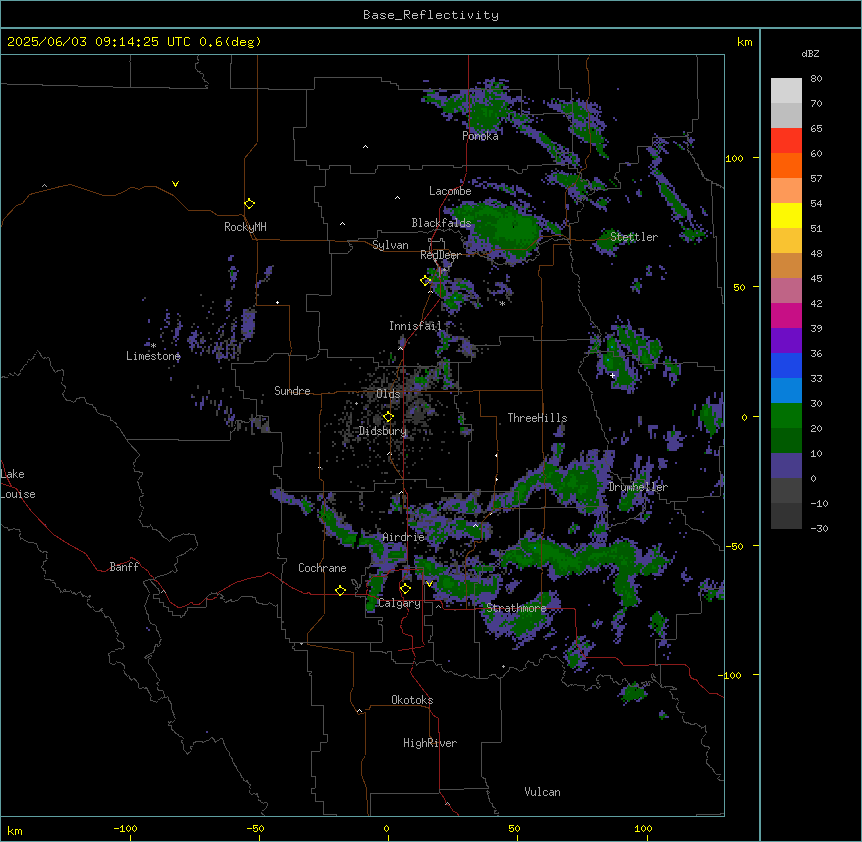Viewport: 862px width, 842px height.
Task: Click the Didsbury city label
Action: (x=383, y=431)
